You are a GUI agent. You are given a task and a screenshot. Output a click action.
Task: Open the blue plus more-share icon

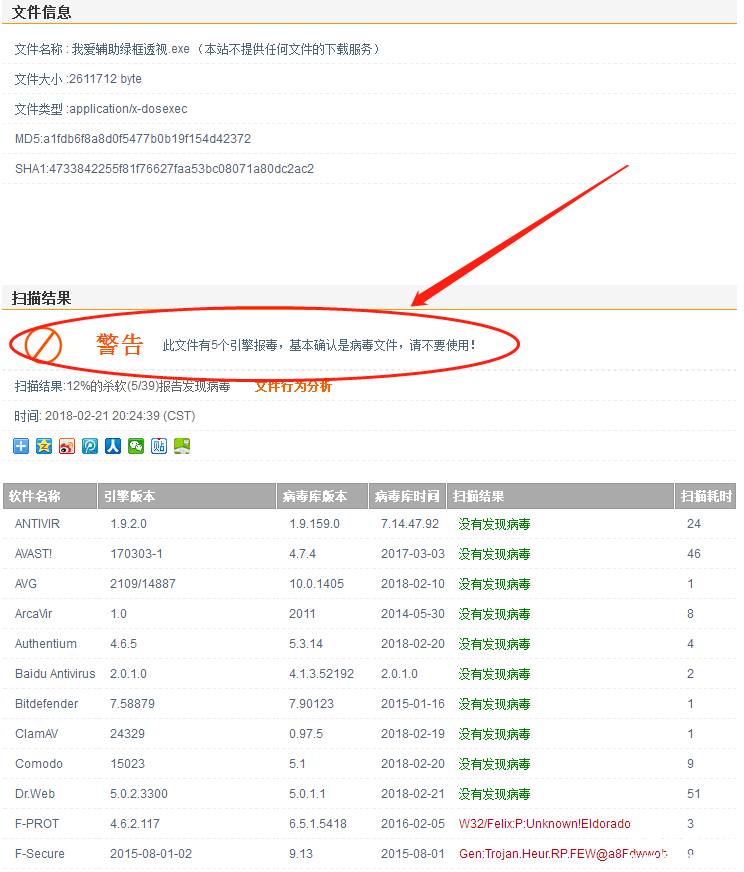(21, 446)
